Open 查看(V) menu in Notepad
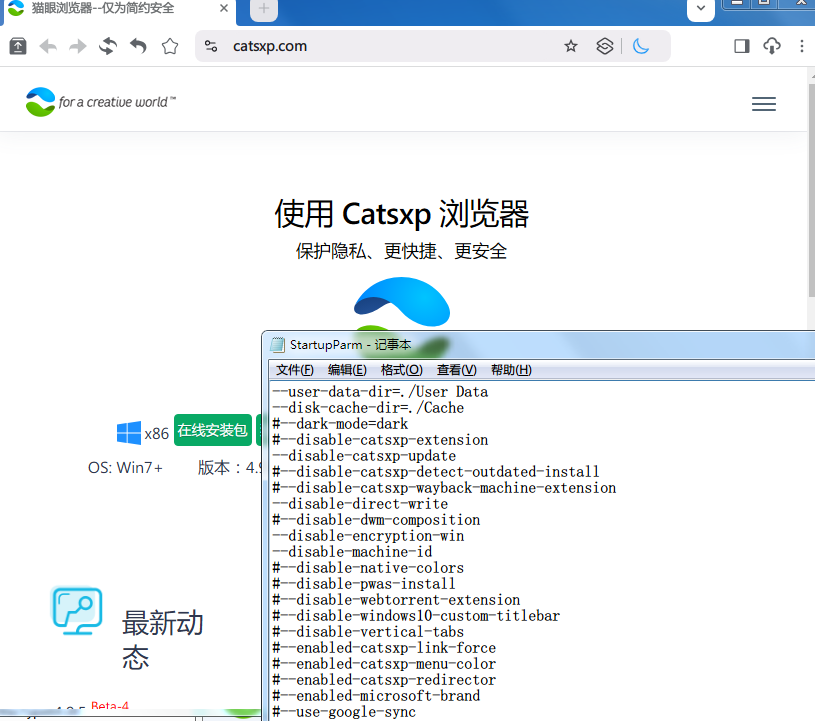 point(456,370)
